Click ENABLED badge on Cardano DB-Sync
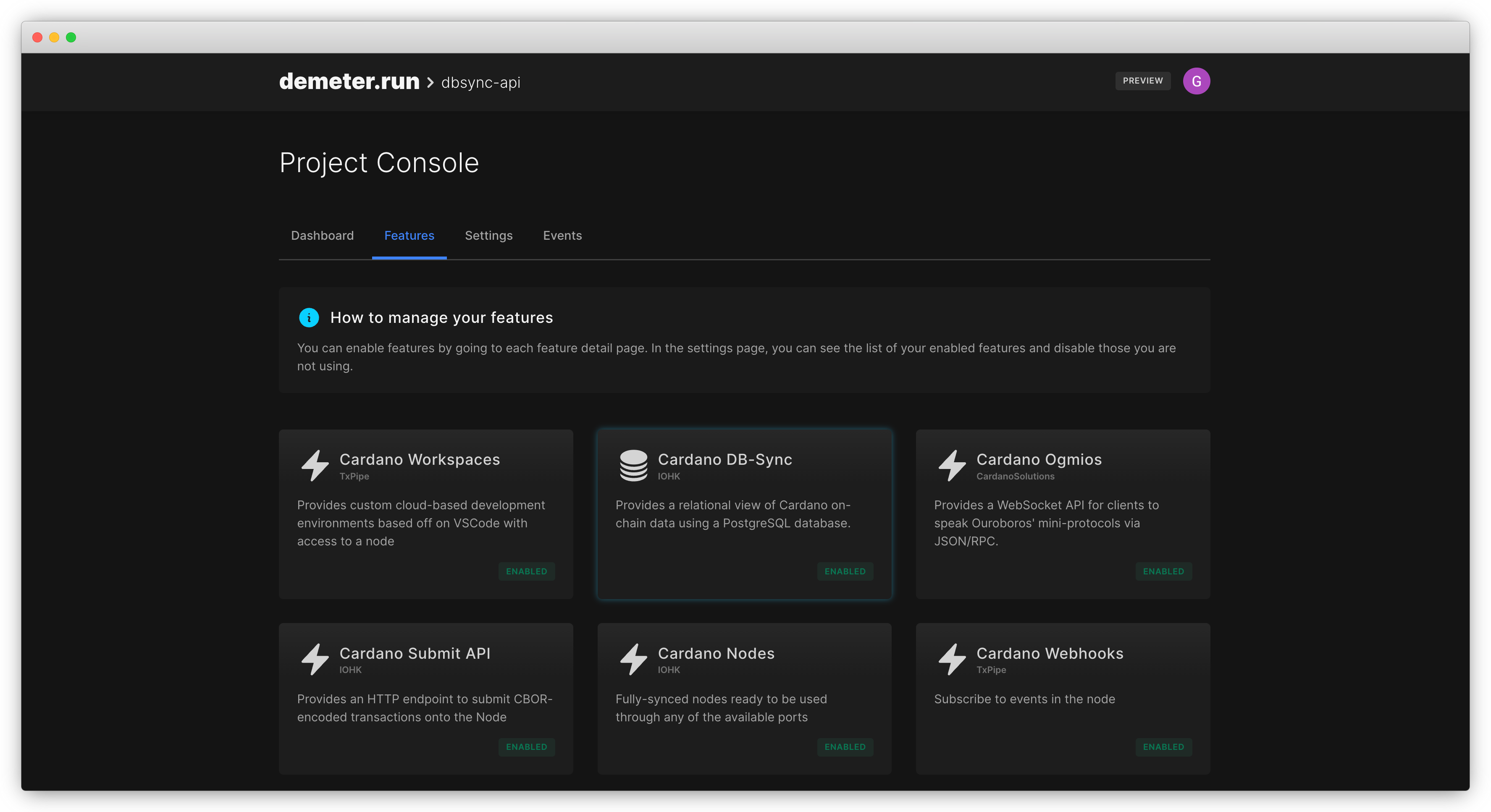Viewport: 1491px width, 812px height. click(845, 571)
